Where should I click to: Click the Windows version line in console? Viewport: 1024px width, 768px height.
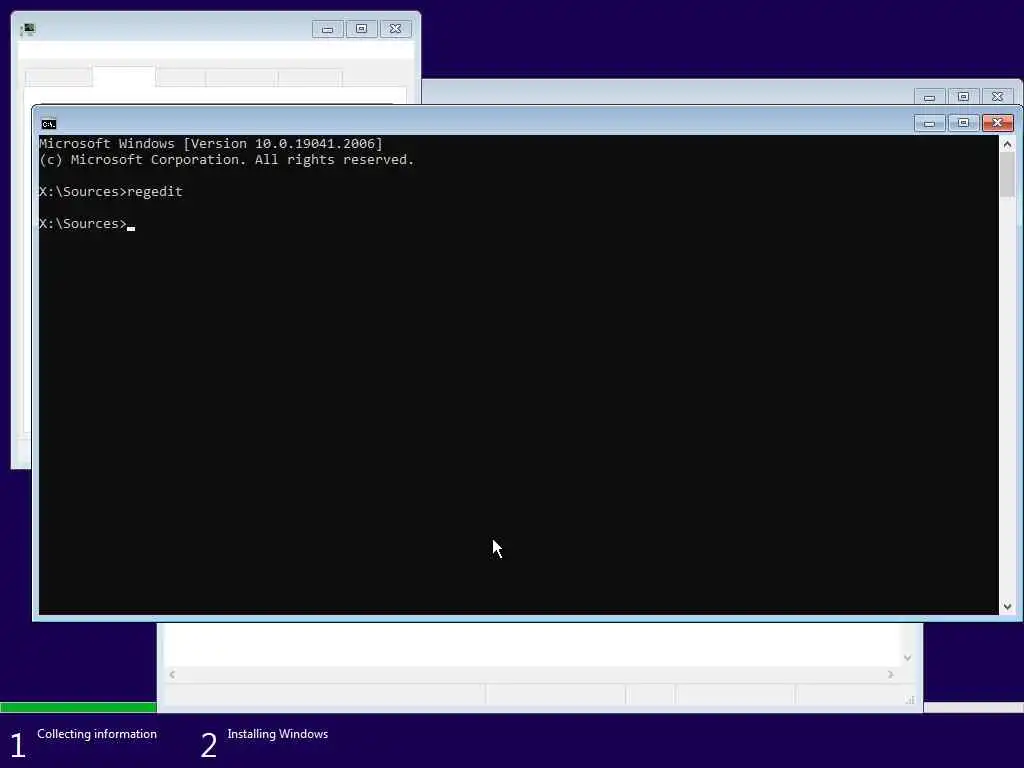(x=211, y=144)
